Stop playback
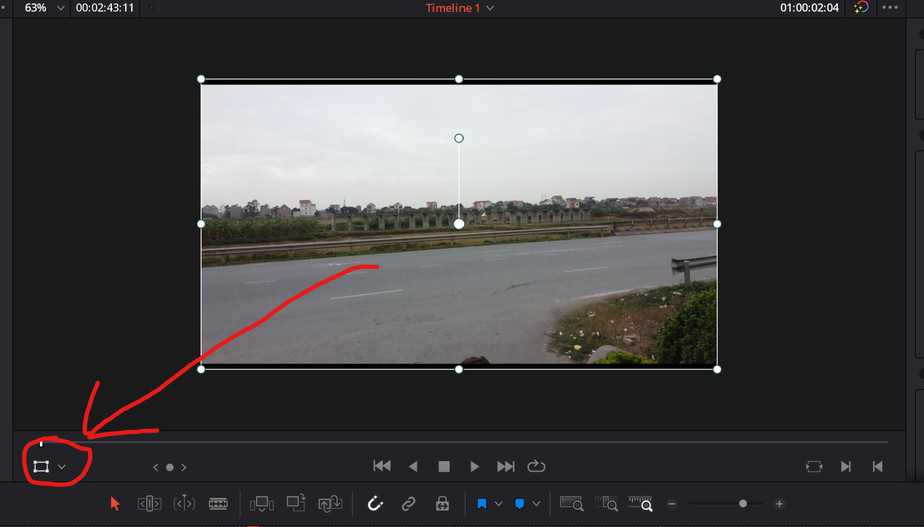This screenshot has width=924, height=527. [444, 466]
